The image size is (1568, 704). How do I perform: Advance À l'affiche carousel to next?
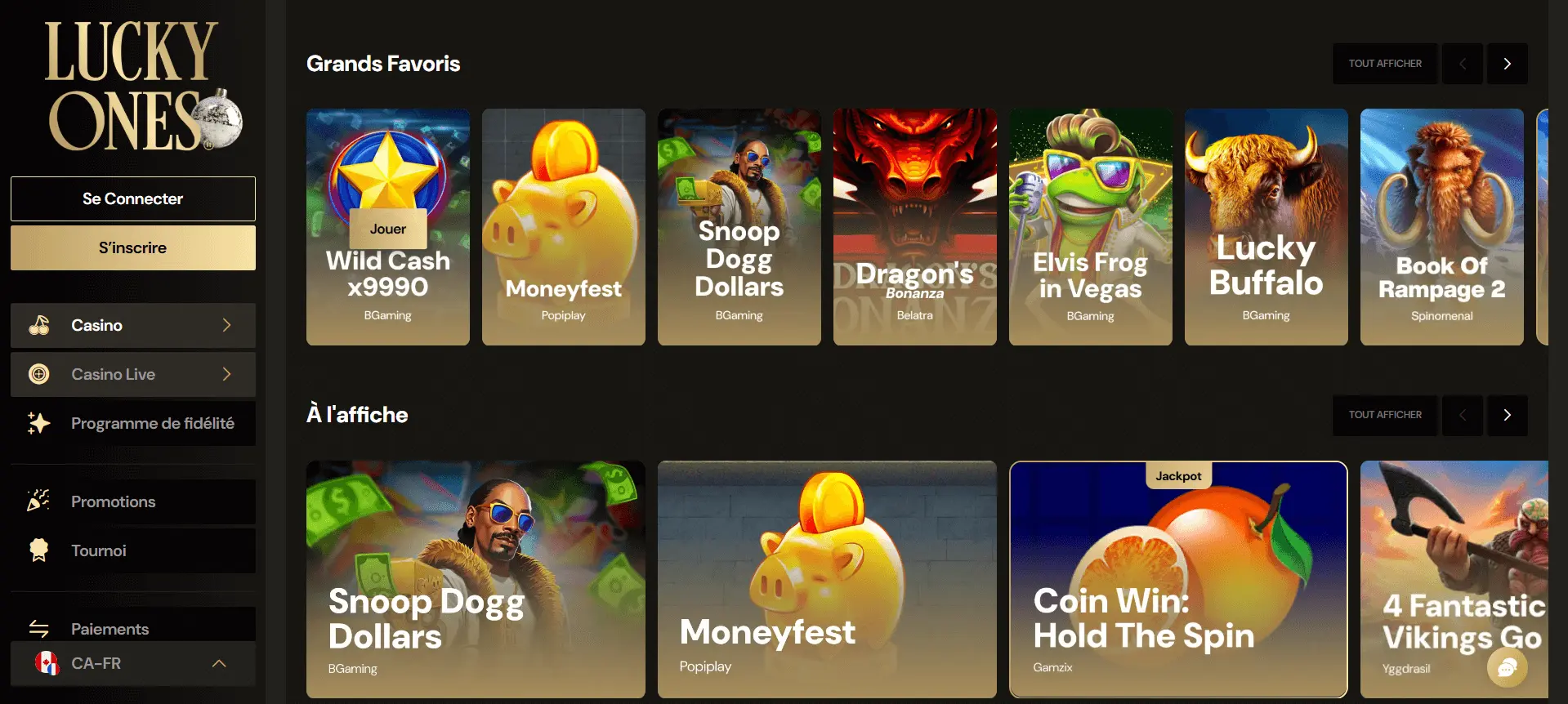pyautogui.click(x=1507, y=415)
